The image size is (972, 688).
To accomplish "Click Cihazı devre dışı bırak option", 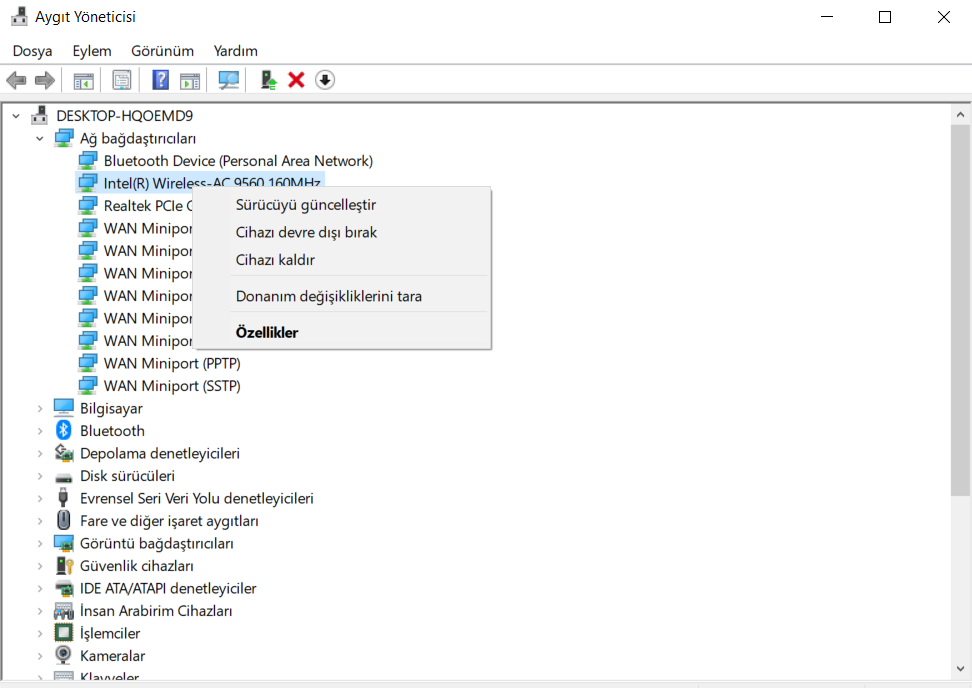I will (307, 231).
